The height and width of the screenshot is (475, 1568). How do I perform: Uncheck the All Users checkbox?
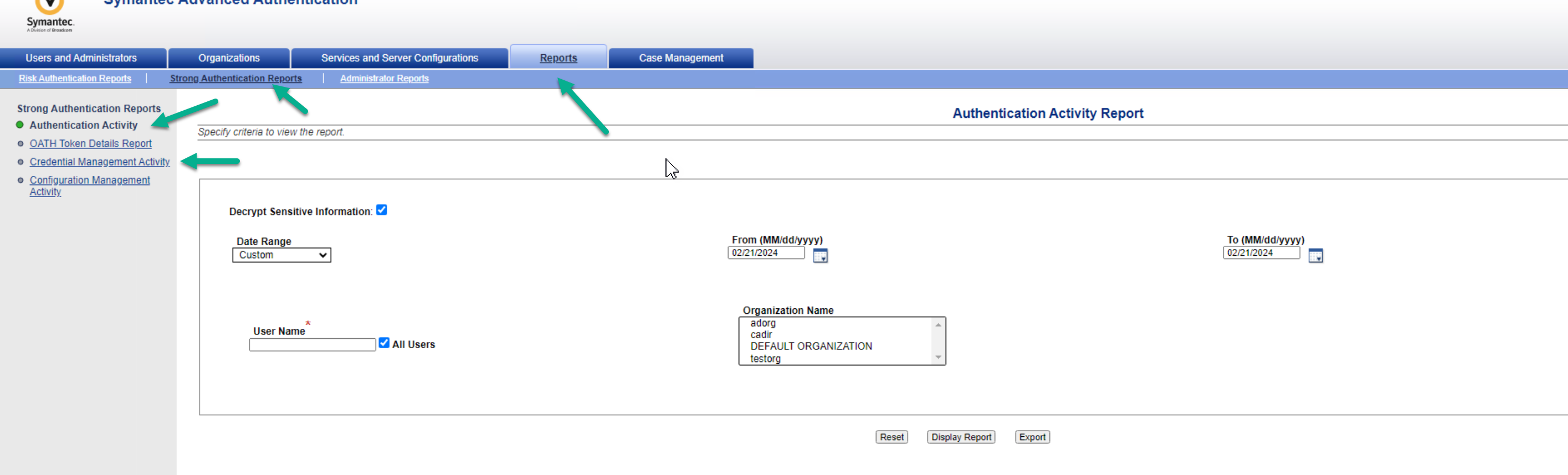[x=384, y=343]
